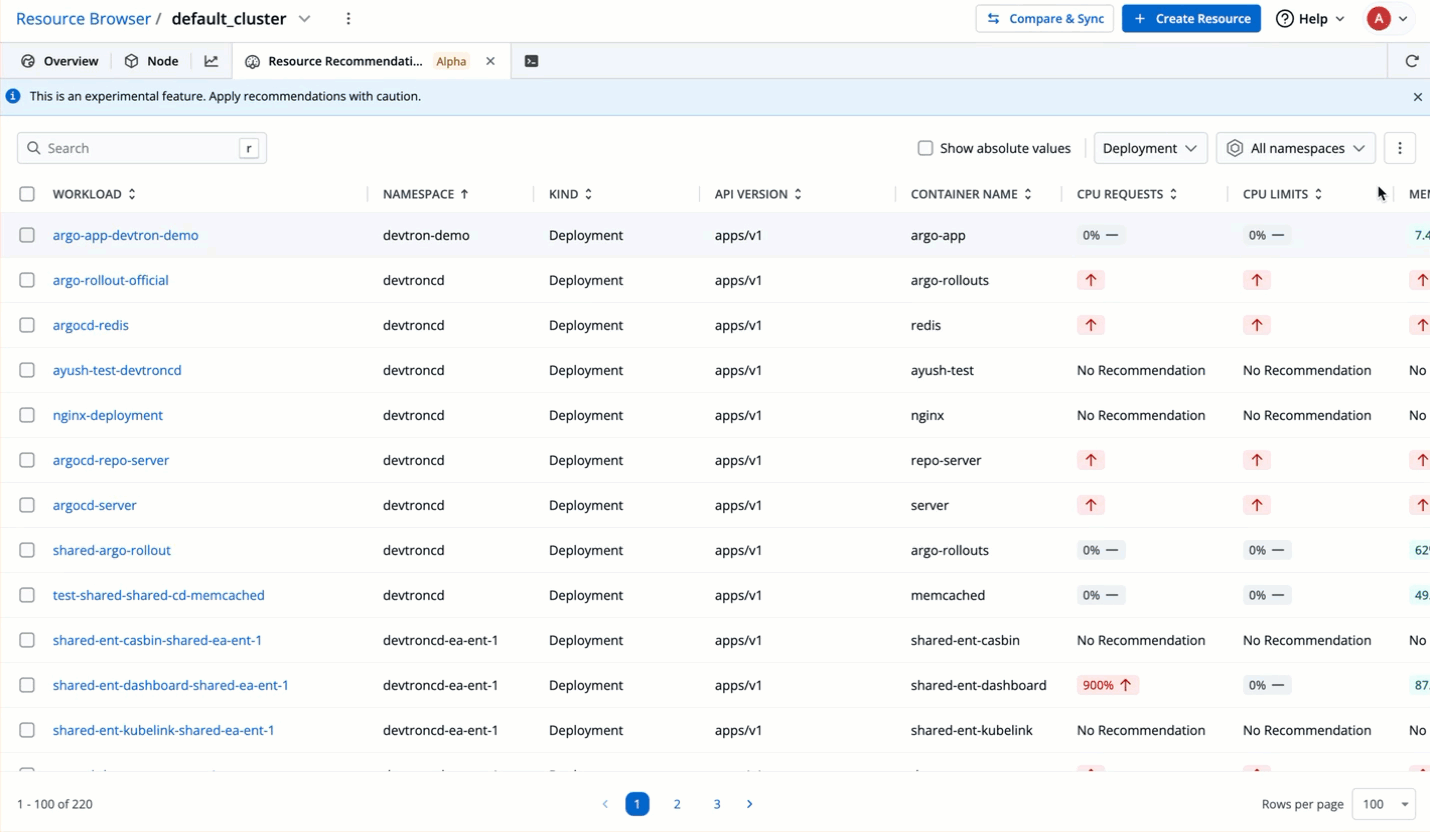Click the user avatar A icon
1430x832 pixels.
1378,19
